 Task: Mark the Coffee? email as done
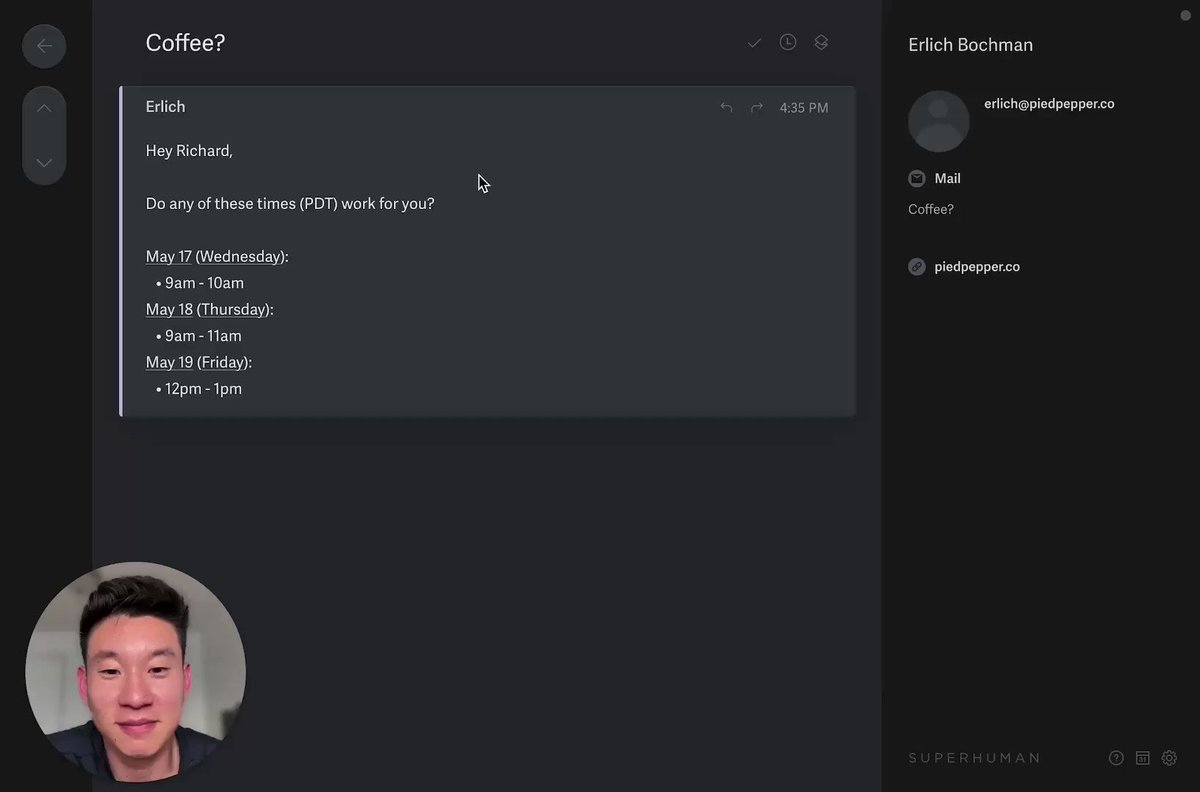[754, 43]
